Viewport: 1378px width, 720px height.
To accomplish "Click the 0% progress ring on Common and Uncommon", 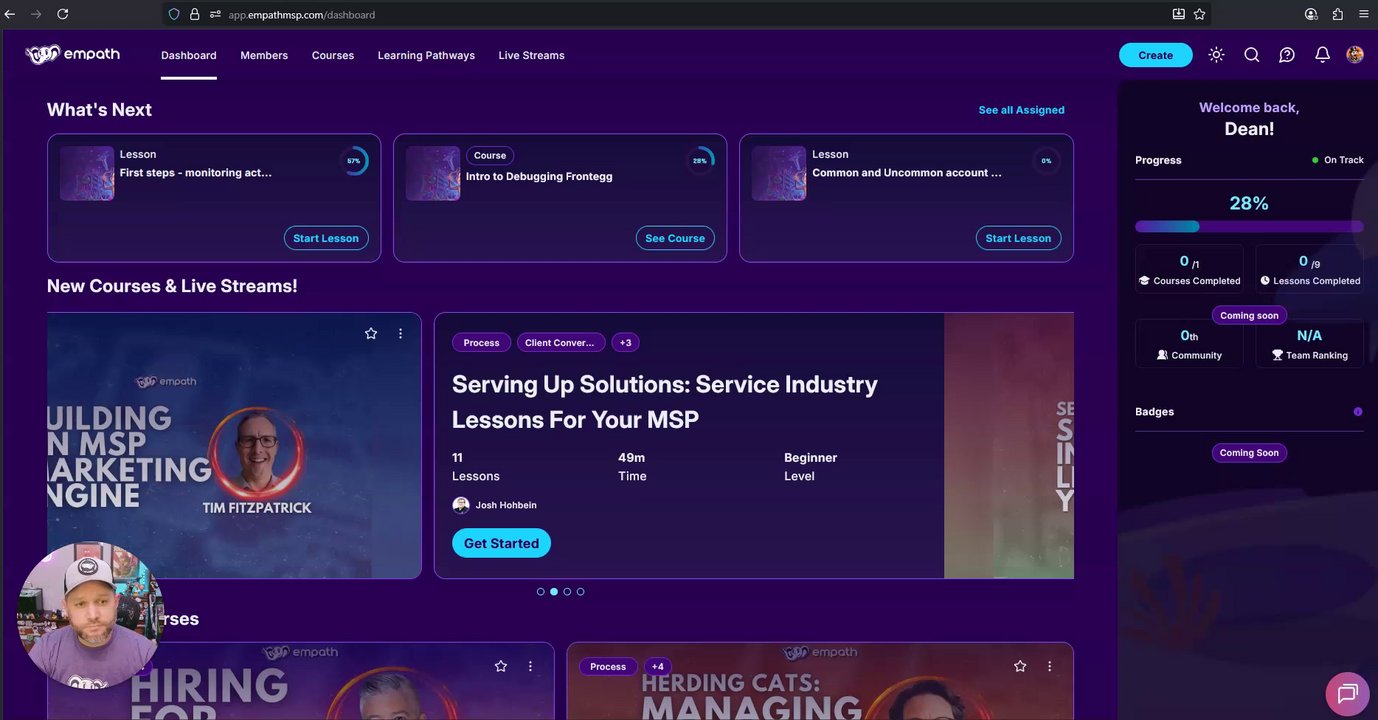I will pos(1046,161).
